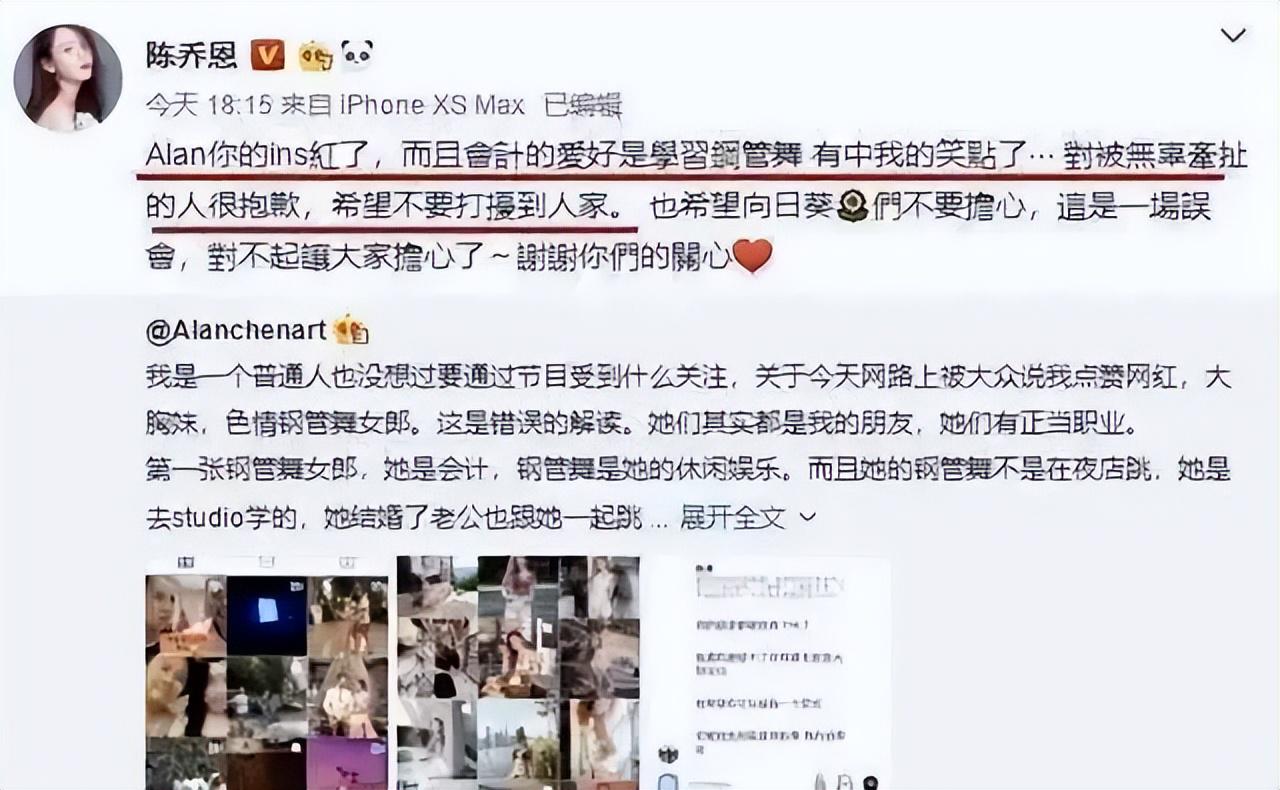Open the third text-message screenshot thumbnail
Screen dimensions: 1280x790
pyautogui.click(x=770, y=672)
